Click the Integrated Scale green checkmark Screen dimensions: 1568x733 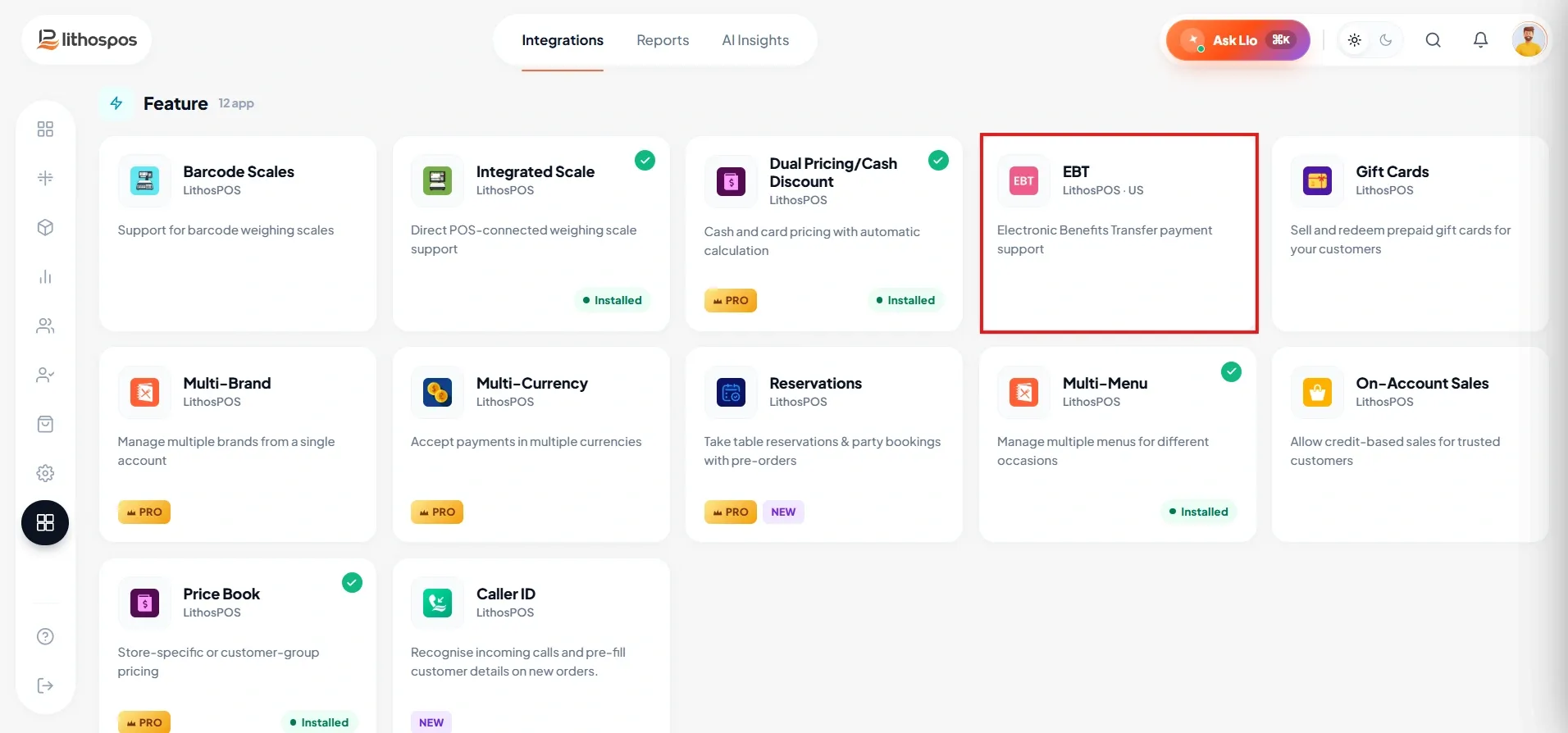[645, 160]
